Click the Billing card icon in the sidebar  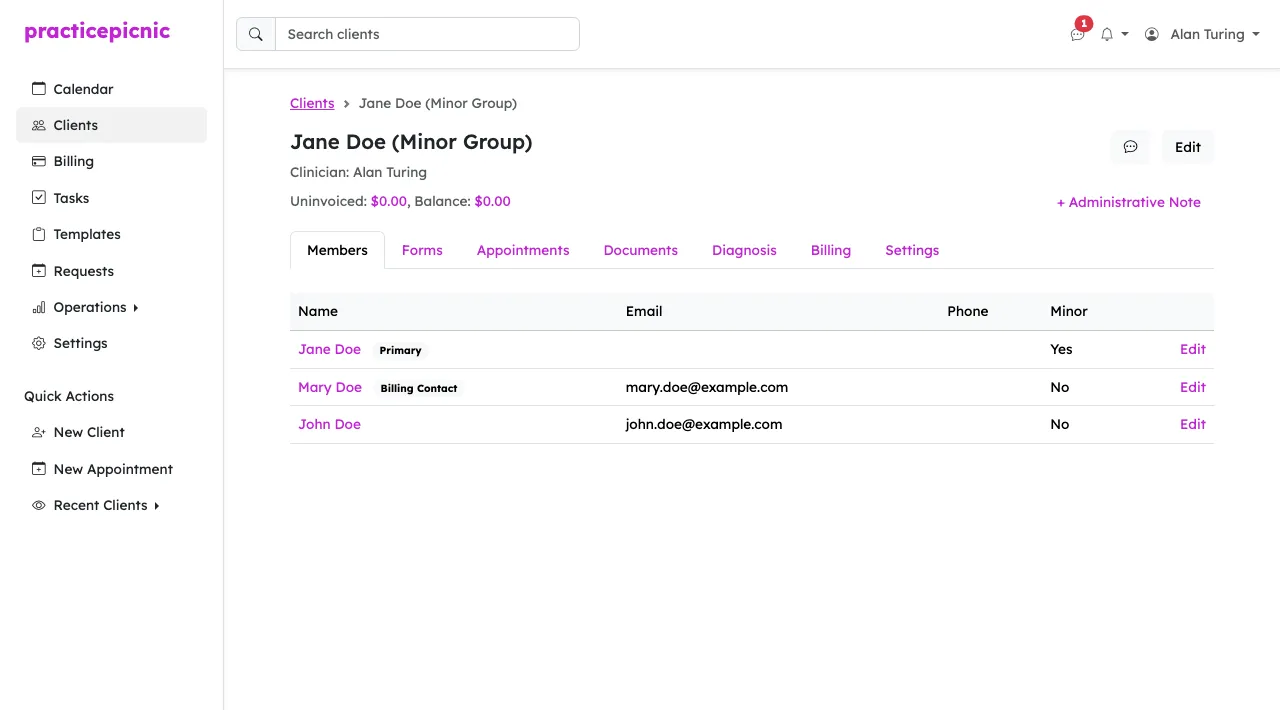click(x=39, y=161)
